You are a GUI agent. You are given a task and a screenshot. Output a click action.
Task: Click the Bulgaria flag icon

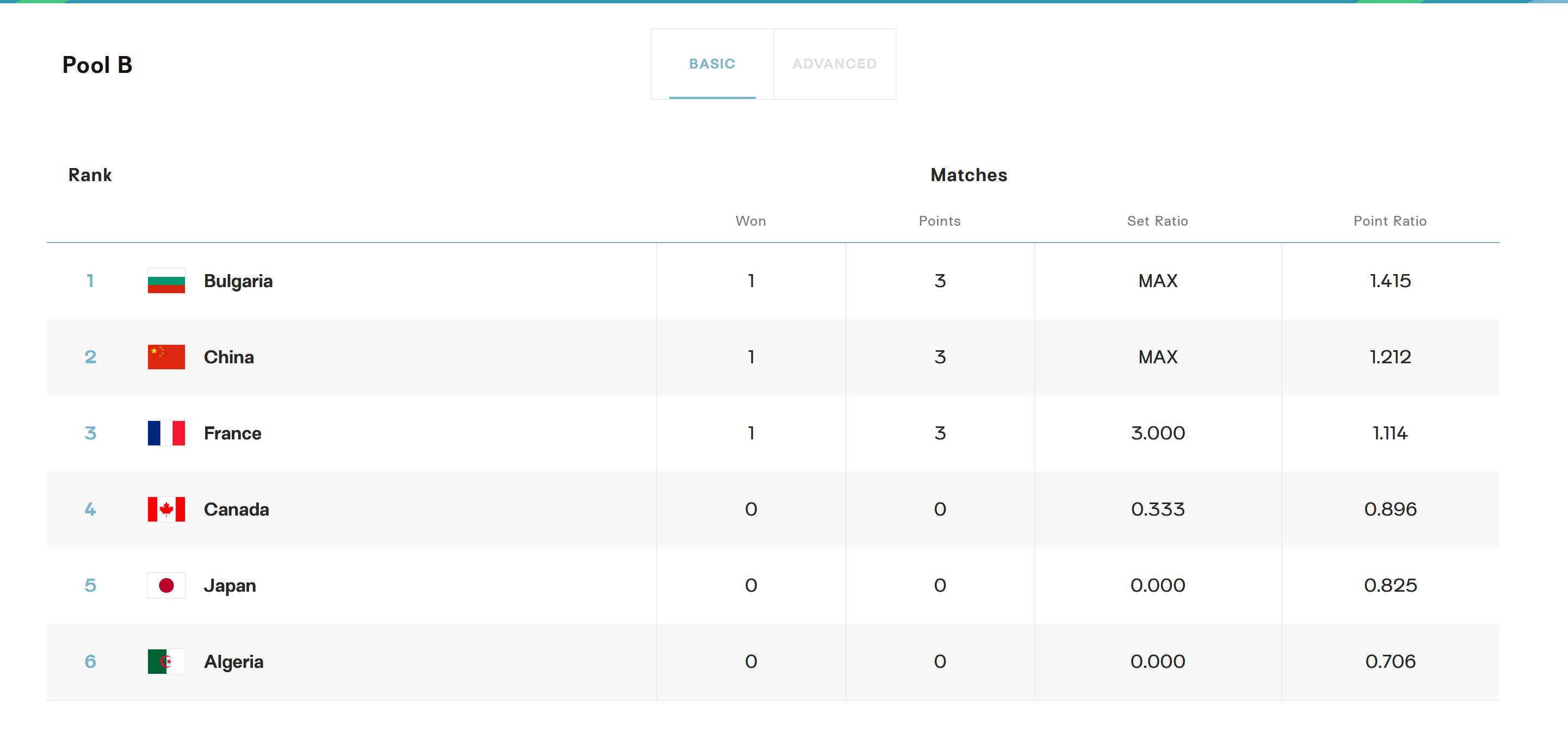[x=166, y=281]
